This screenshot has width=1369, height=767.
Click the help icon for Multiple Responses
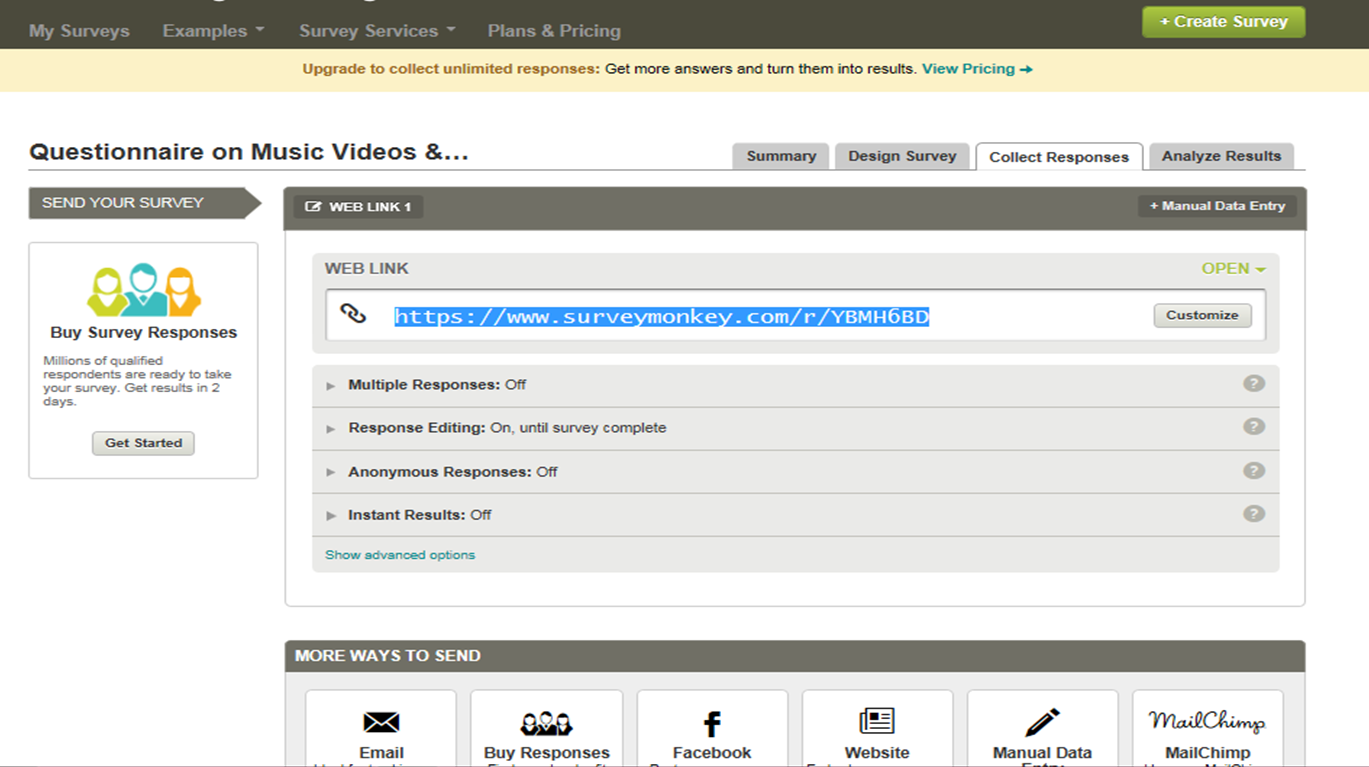[1254, 384]
